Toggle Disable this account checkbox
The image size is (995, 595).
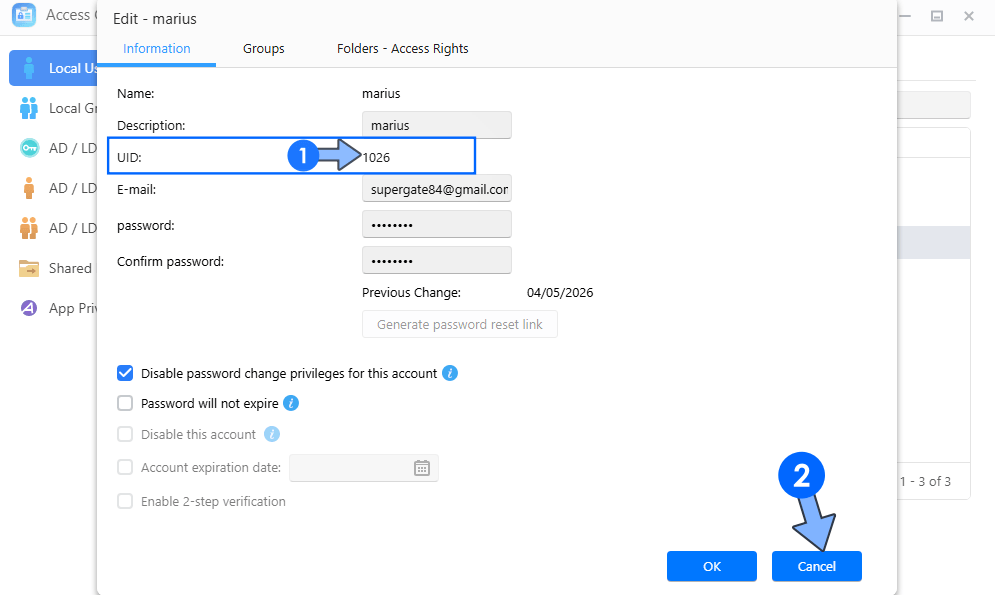(125, 434)
